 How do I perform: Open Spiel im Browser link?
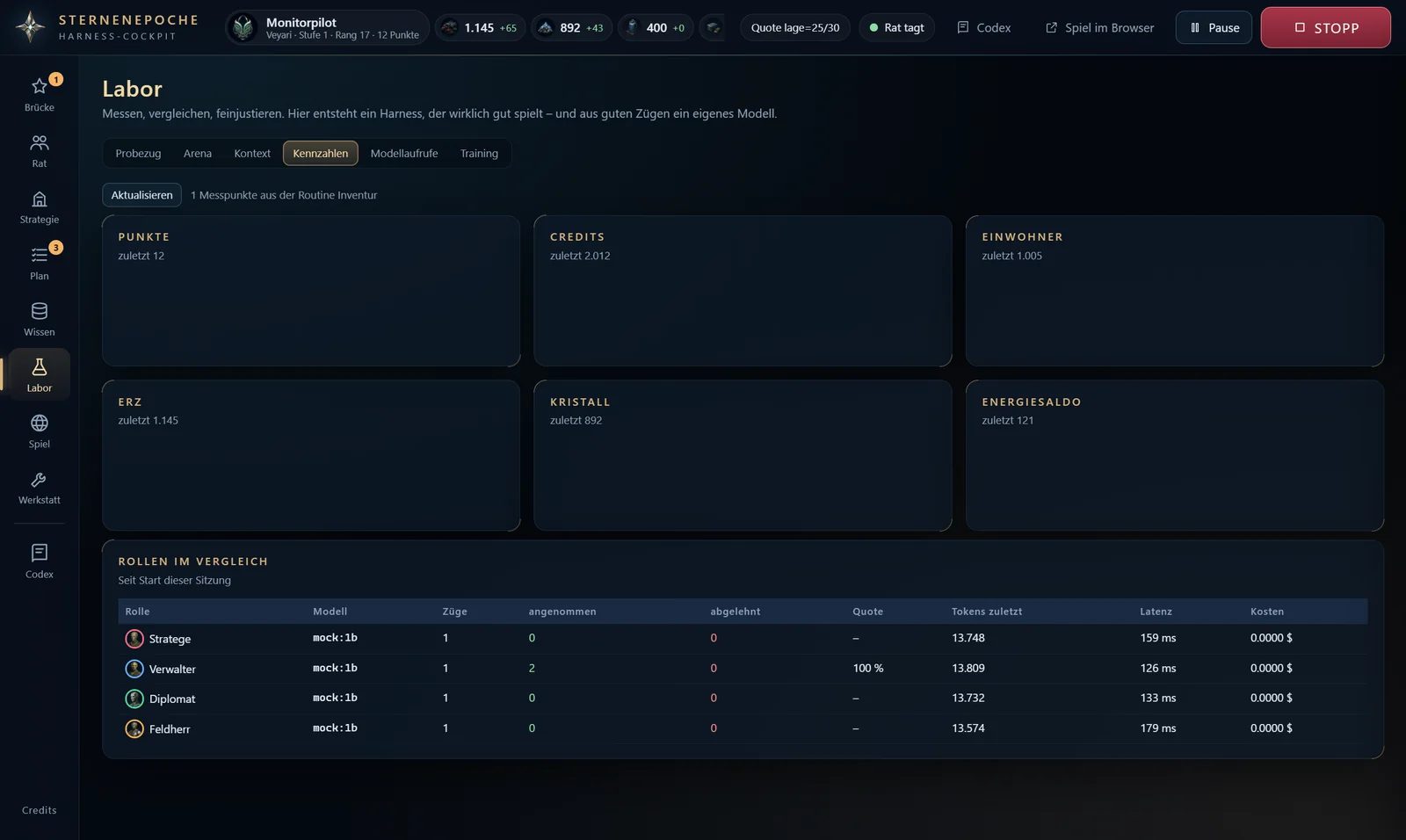1099,28
